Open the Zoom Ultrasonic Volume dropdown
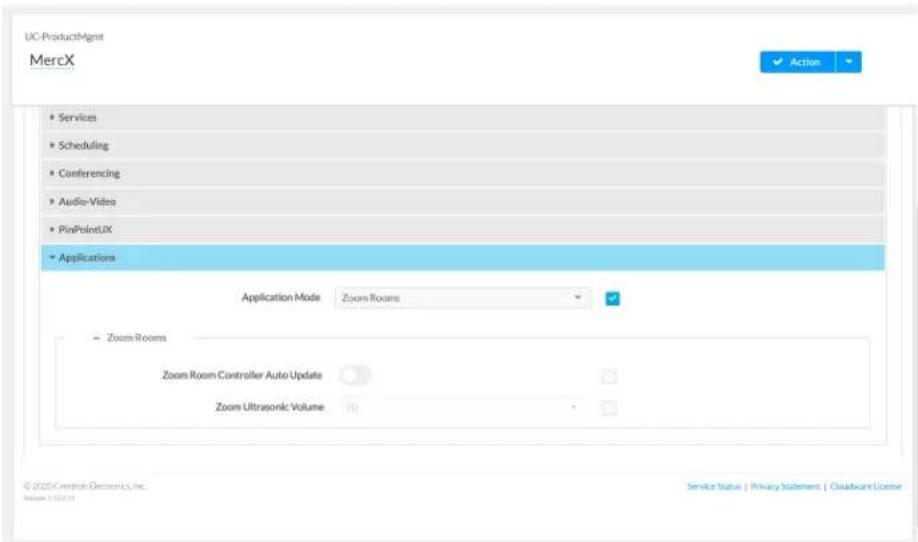The height and width of the screenshot is (542, 918). (x=463, y=407)
